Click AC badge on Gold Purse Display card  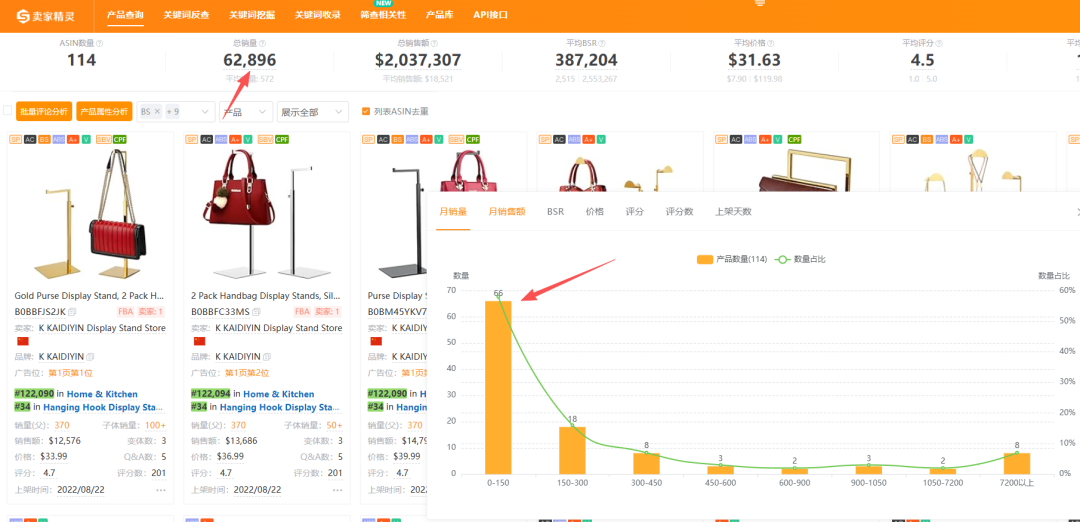click(30, 139)
